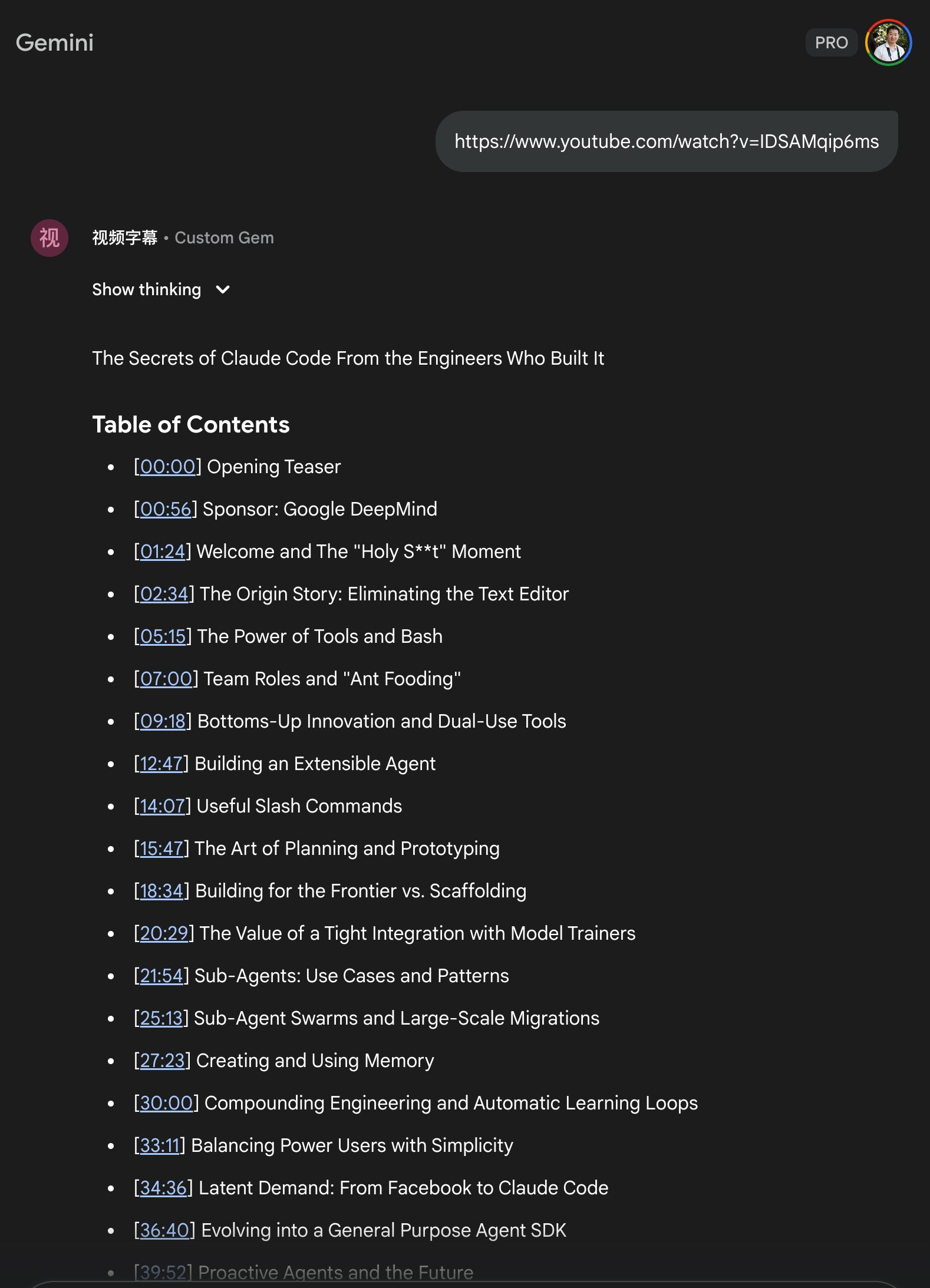Open the 14:07 Slash Commands timestamp
930x1288 pixels.
pos(163,806)
